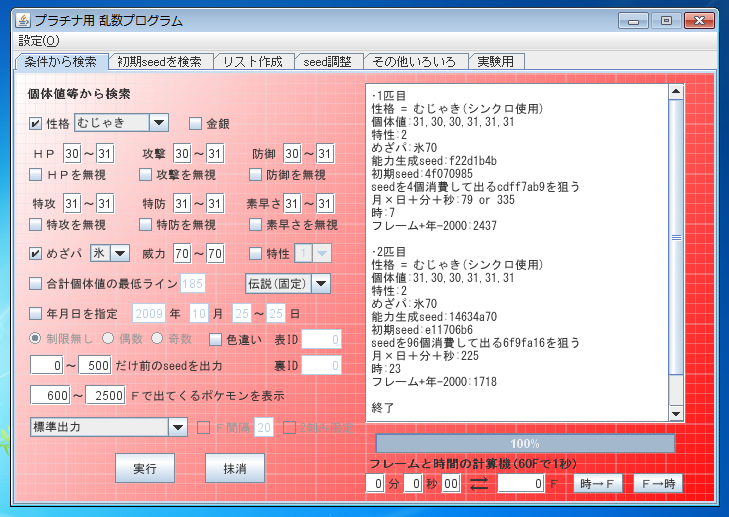Click the 特防 maximum value field
This screenshot has height=517, width=729.
pyautogui.click(x=215, y=203)
